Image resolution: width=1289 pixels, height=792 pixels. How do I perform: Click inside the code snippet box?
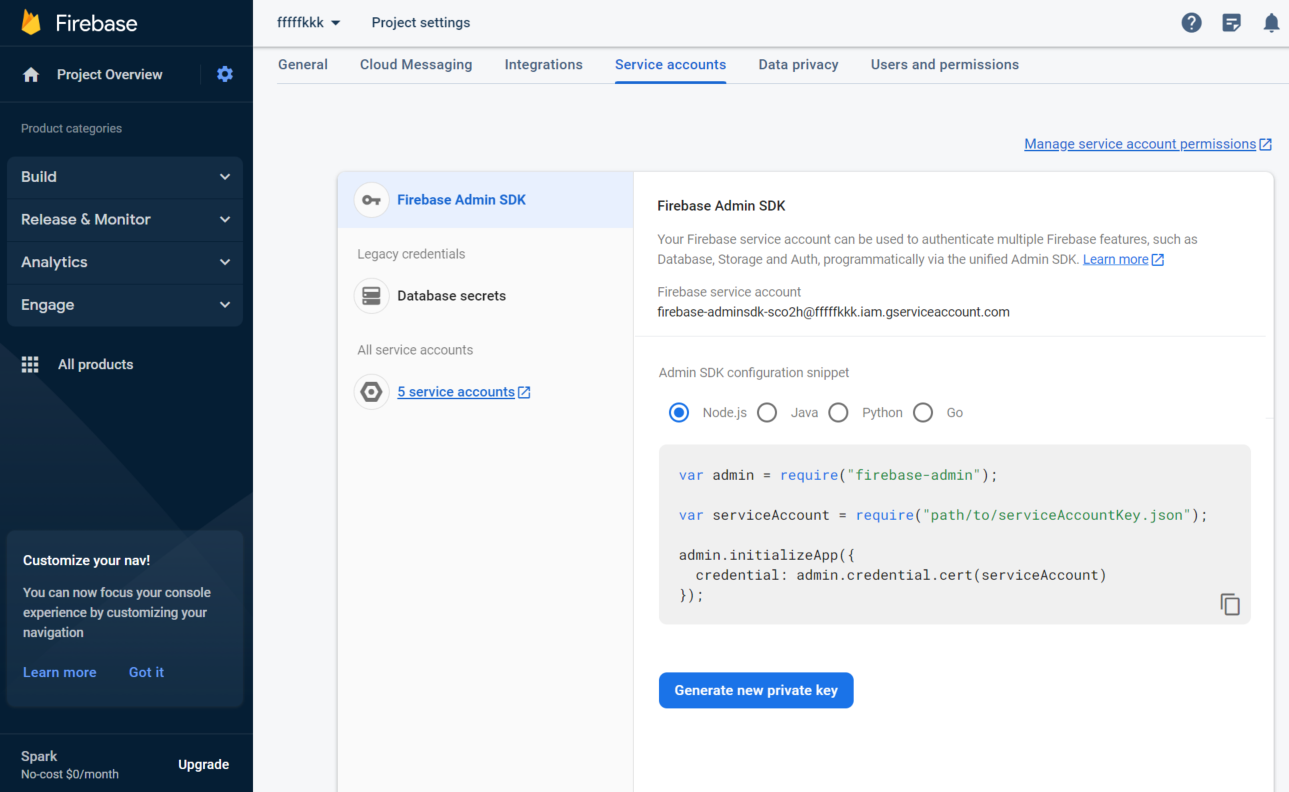(x=954, y=535)
